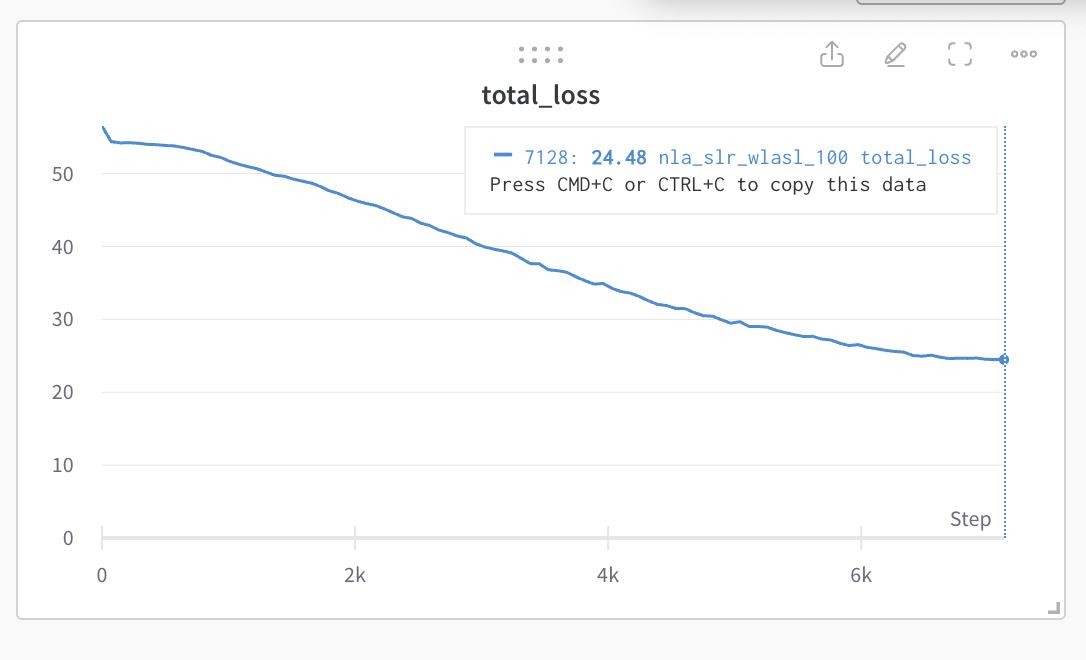
Task: Expand the chart to fullscreen view
Action: tap(959, 54)
